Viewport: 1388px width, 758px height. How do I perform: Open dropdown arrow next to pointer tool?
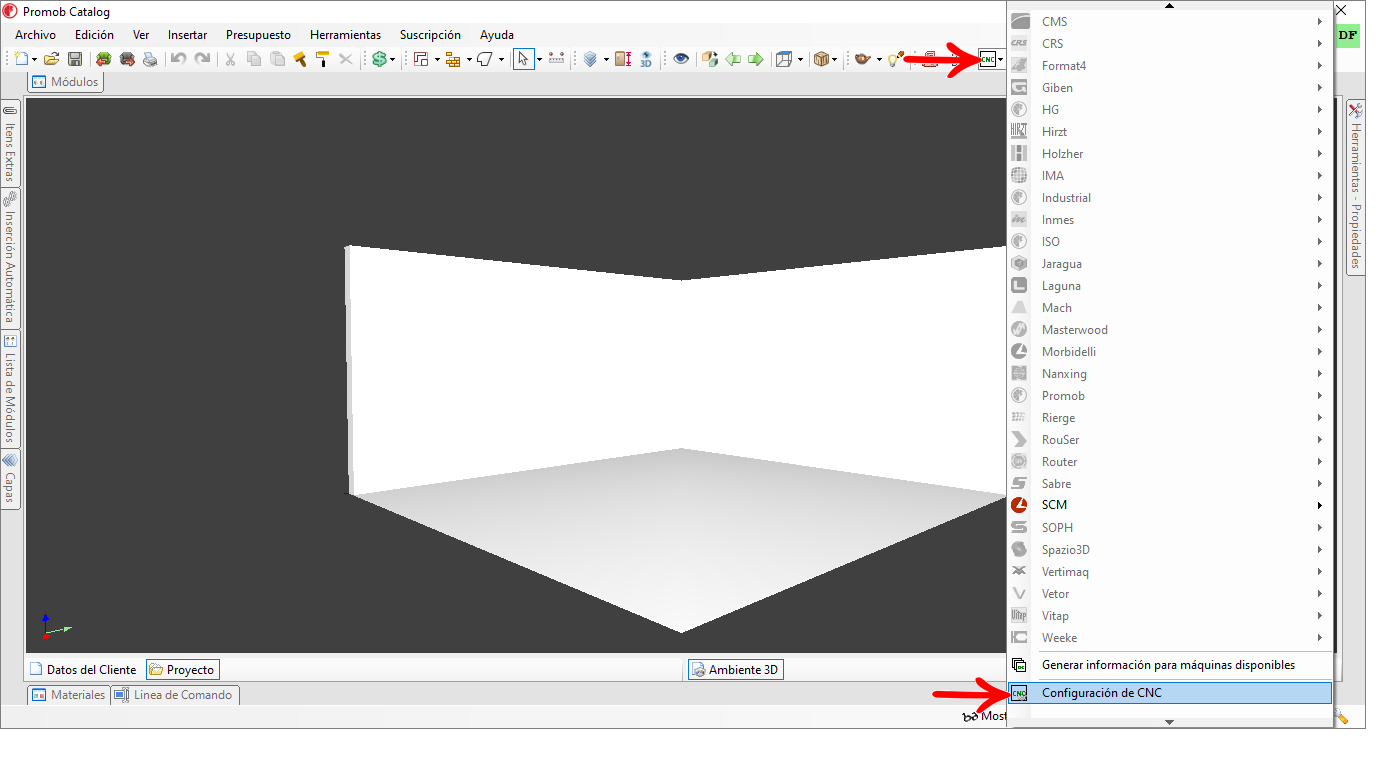pos(539,60)
